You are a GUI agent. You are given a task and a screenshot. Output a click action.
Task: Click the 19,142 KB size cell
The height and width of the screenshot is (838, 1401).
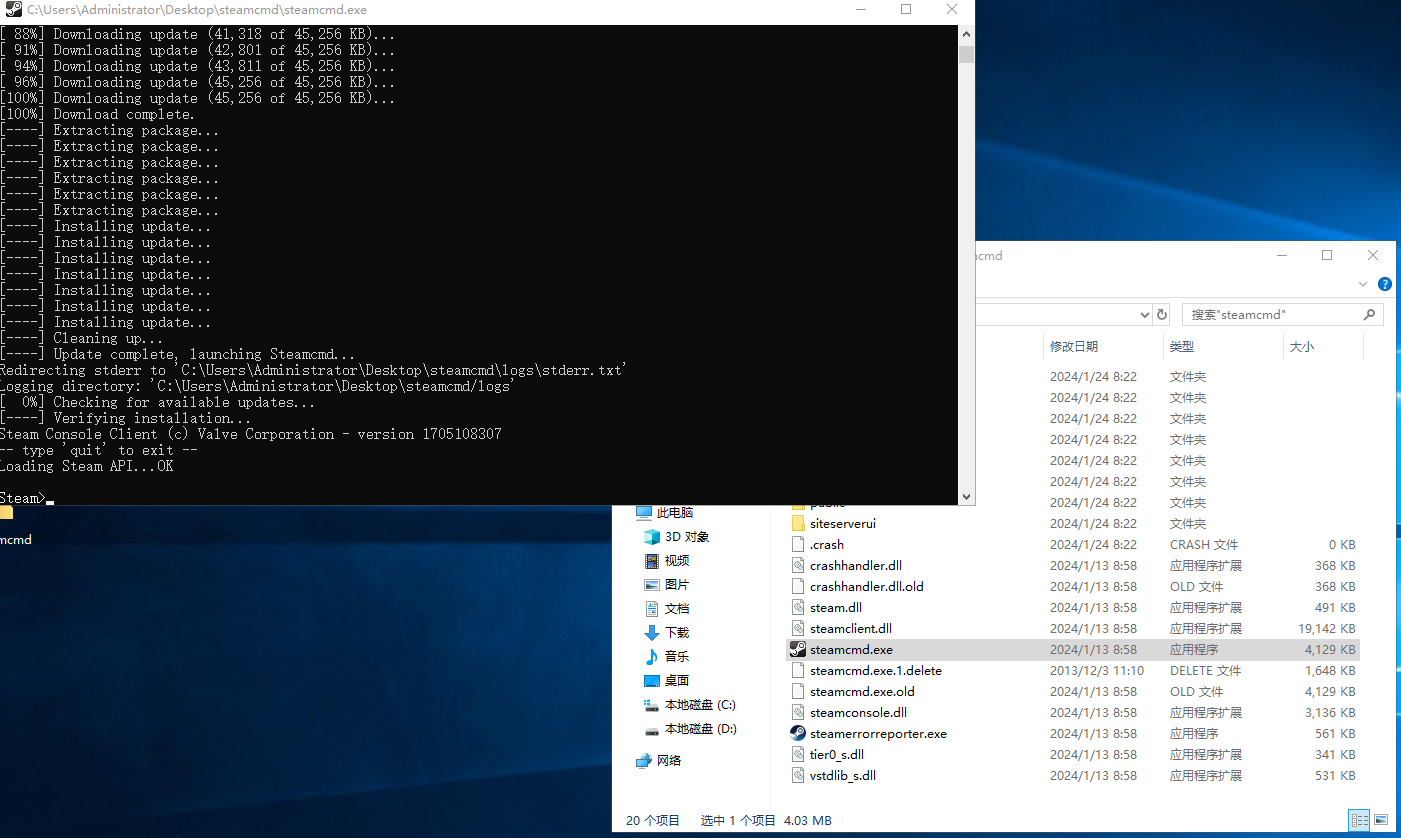(1326, 628)
